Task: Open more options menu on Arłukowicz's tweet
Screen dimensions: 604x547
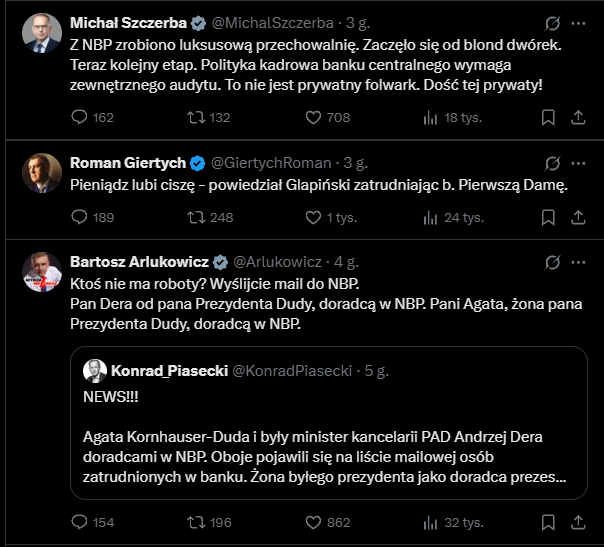Action: (x=578, y=262)
